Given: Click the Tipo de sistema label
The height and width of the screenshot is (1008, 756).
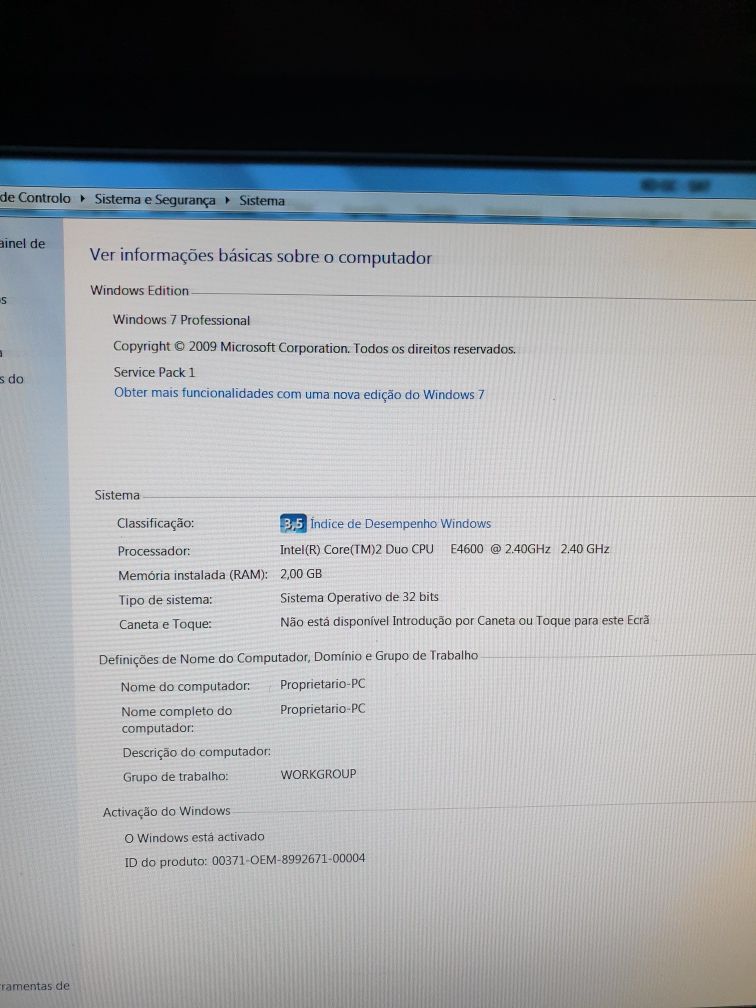Looking at the screenshot, I should click(x=165, y=600).
